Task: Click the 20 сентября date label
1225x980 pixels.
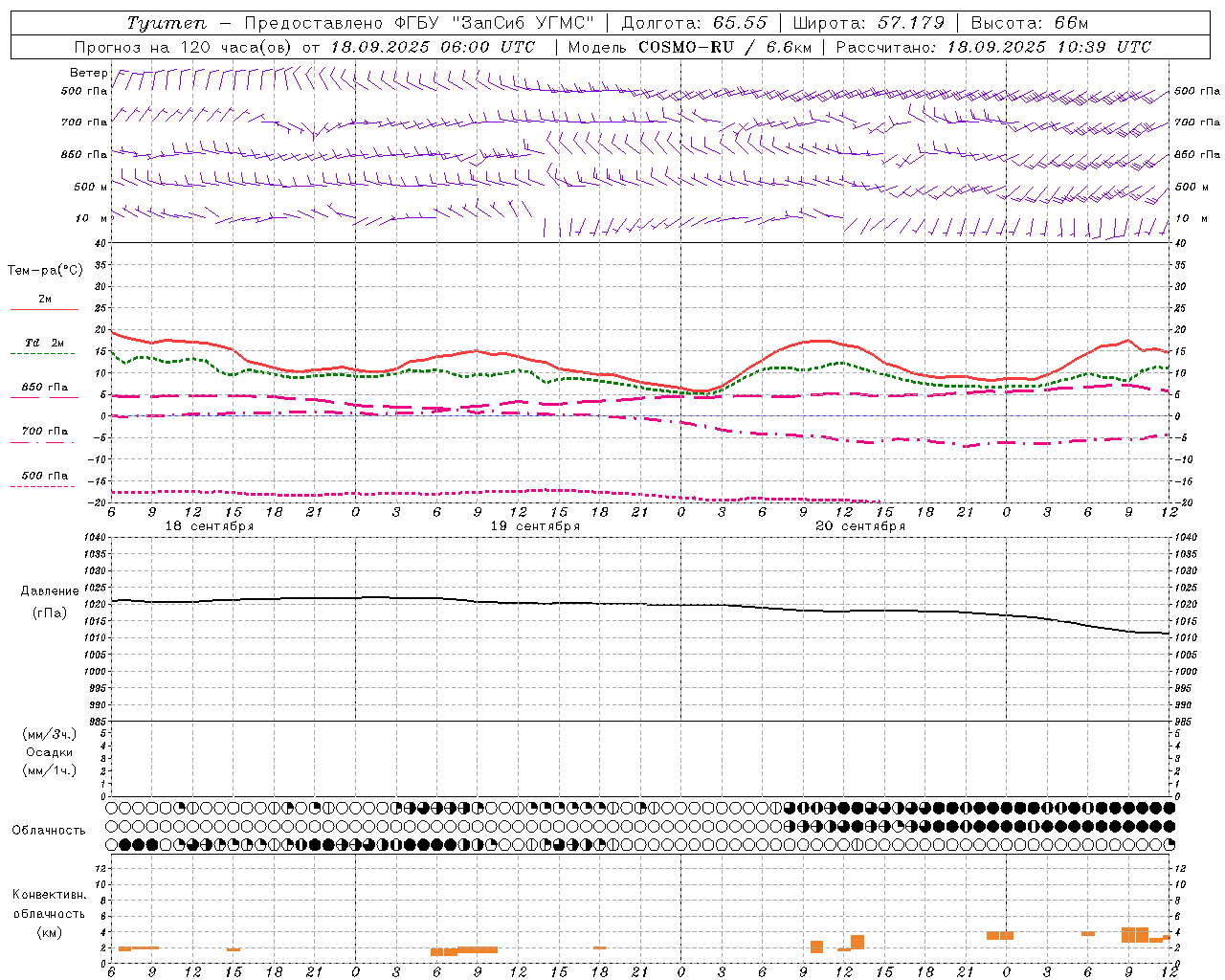Action: pos(860,526)
